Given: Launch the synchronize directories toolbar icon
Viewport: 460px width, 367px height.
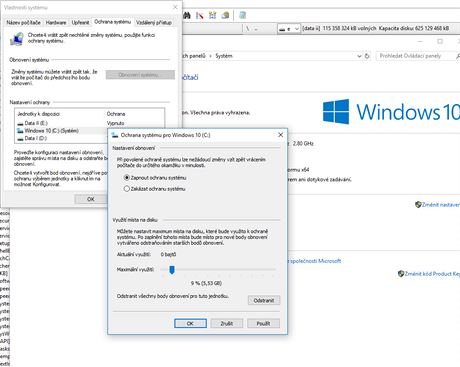Looking at the screenshot, I should coord(212,15).
